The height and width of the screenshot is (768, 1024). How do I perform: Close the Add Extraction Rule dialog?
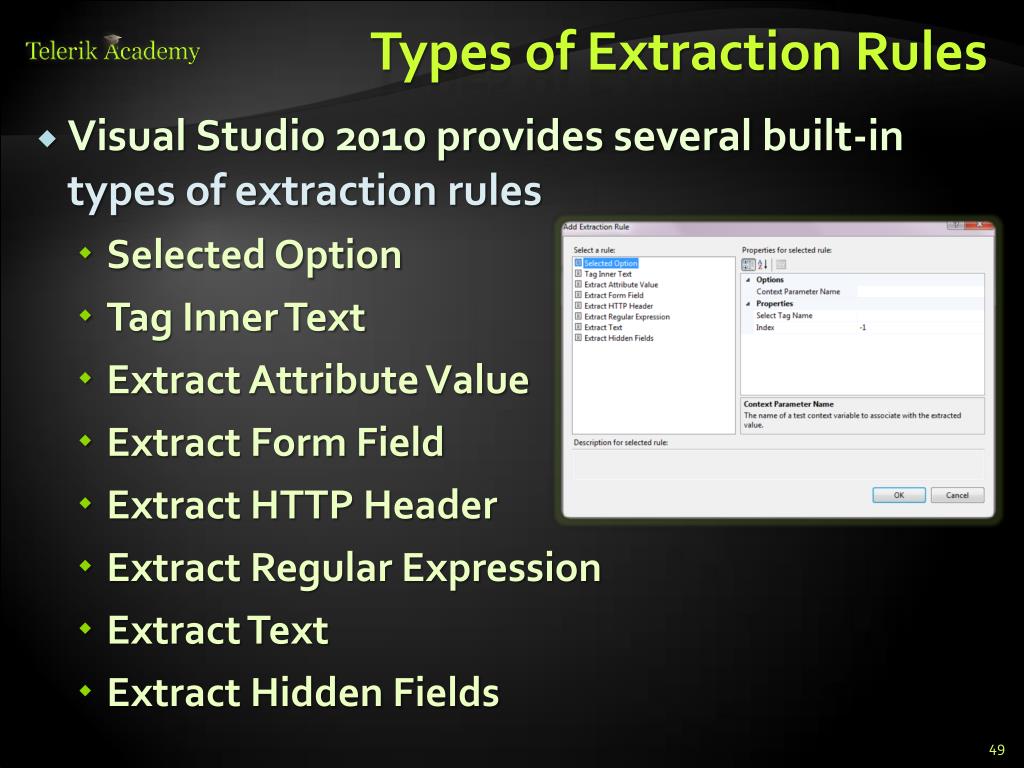point(980,225)
